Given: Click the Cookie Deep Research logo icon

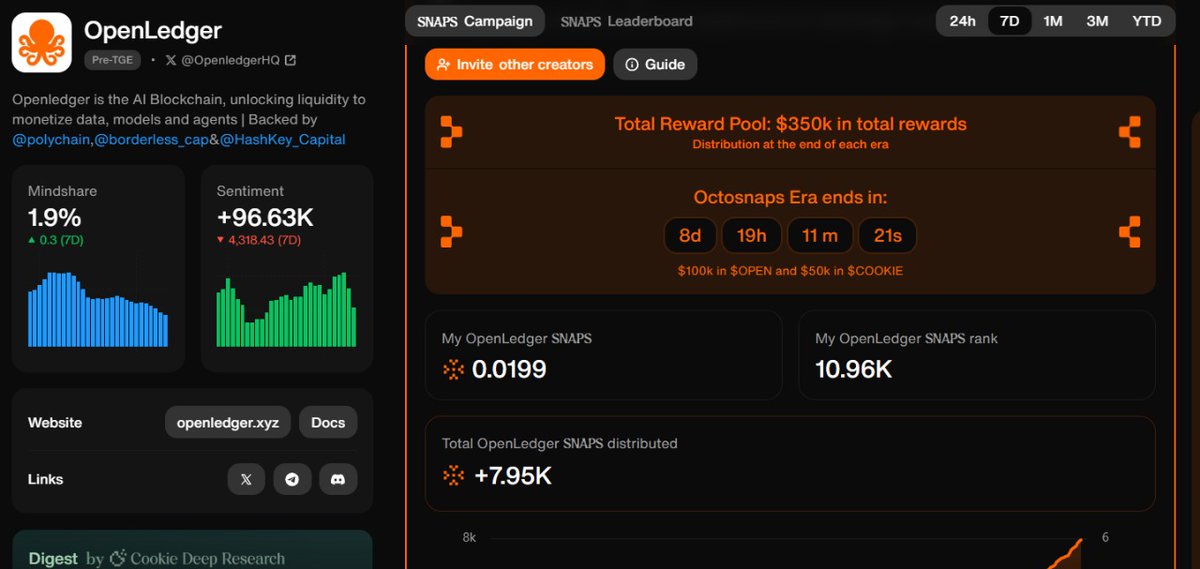Looking at the screenshot, I should coord(118,558).
